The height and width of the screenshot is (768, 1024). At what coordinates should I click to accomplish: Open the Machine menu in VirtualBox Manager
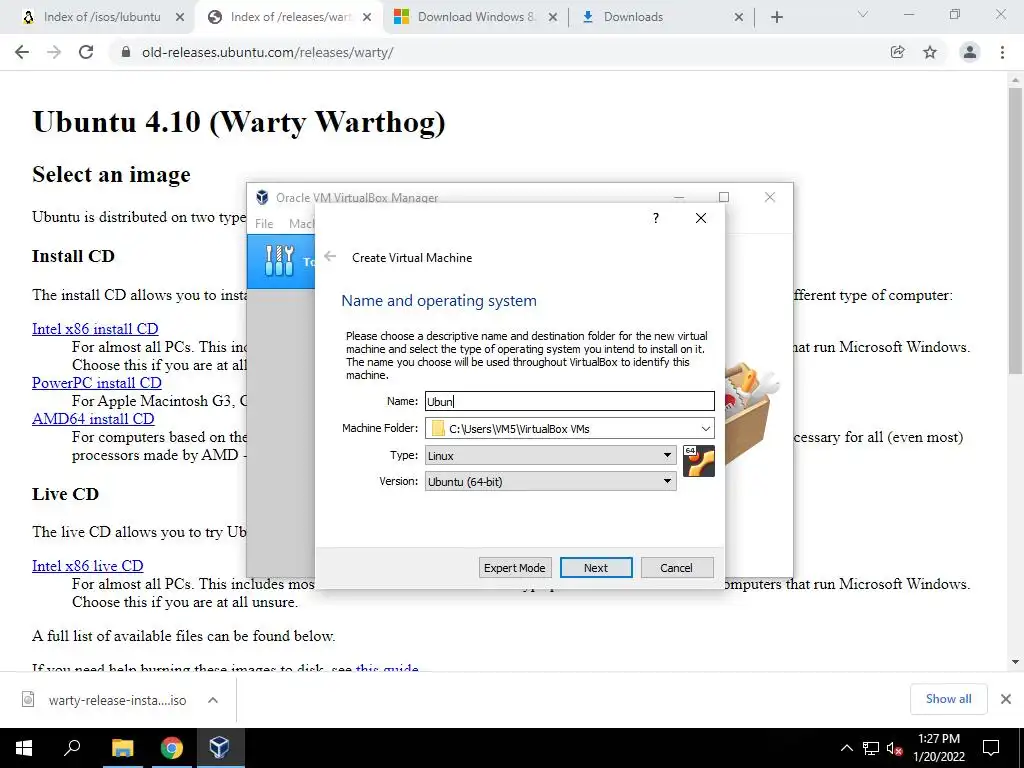tap(302, 224)
